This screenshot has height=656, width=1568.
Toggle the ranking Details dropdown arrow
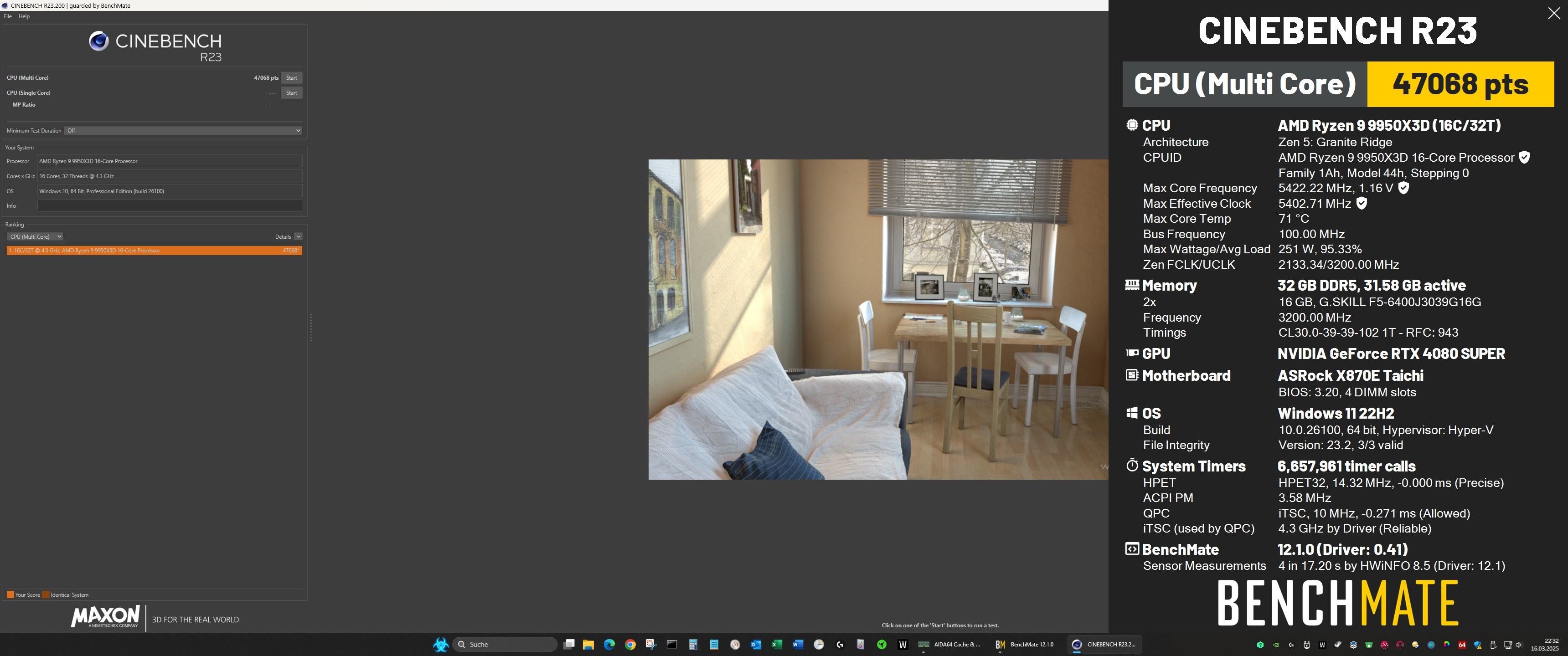coord(298,237)
